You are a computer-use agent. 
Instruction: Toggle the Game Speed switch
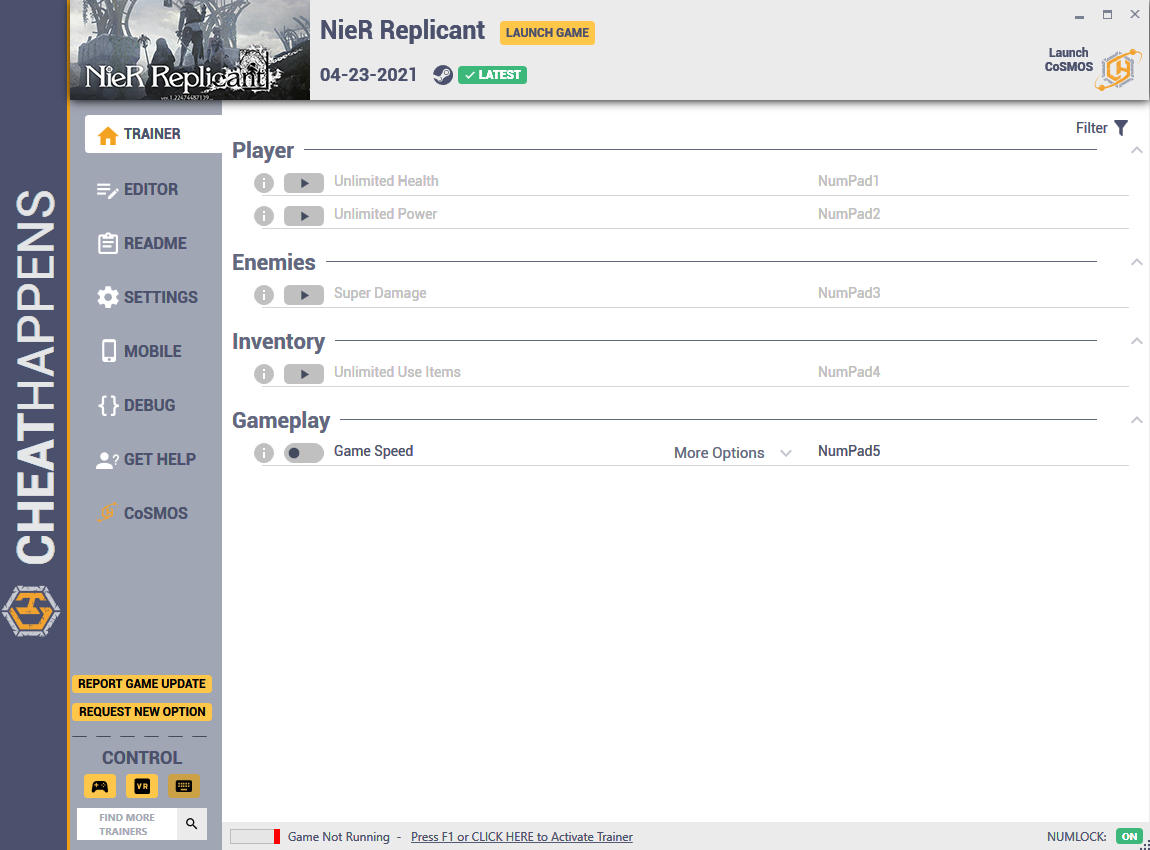(304, 453)
